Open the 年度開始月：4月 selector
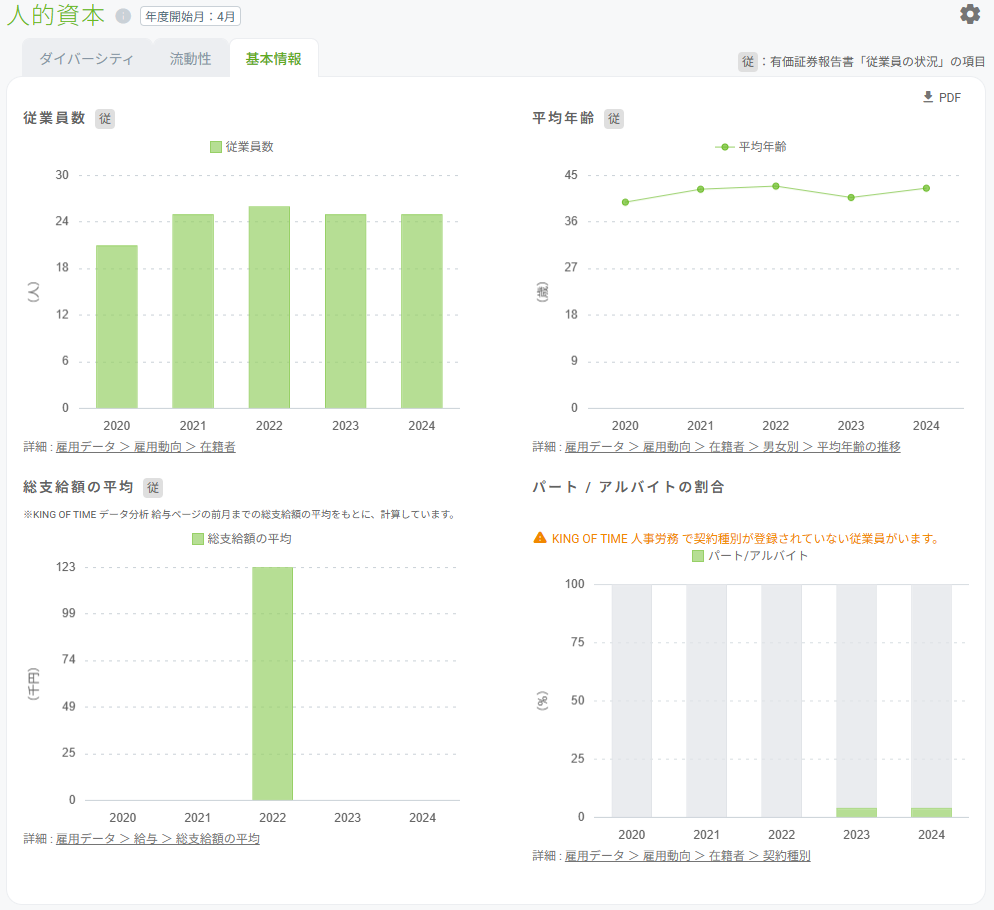The image size is (994, 910). (190, 16)
